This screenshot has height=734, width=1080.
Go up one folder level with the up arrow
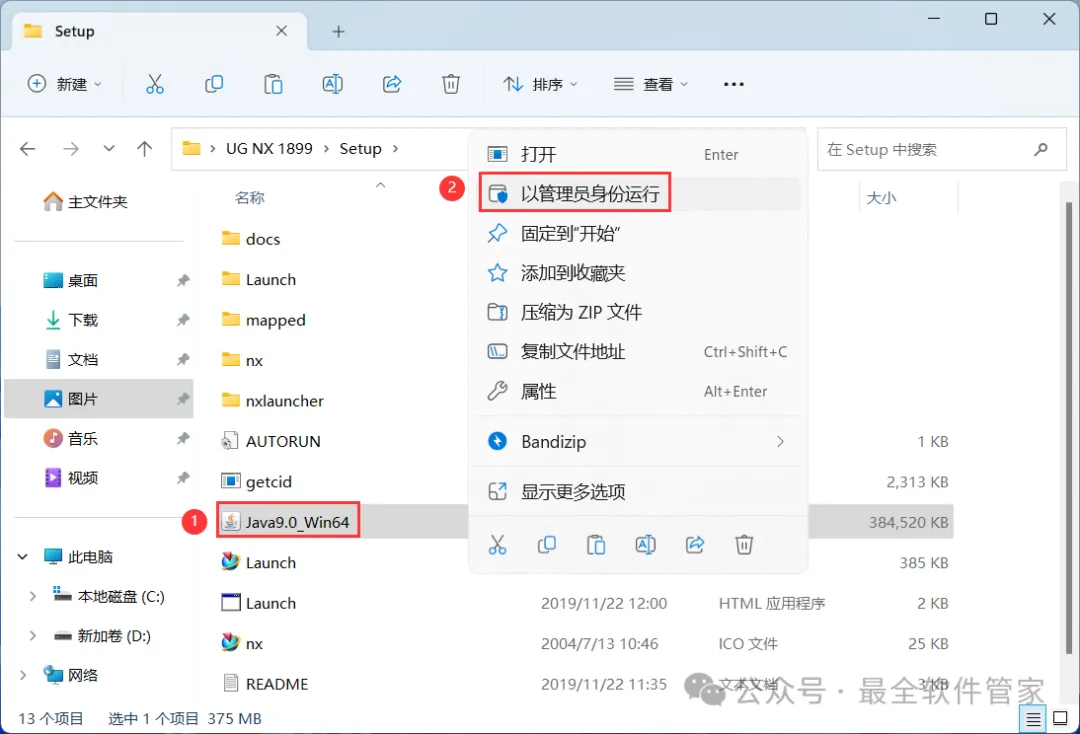[x=144, y=149]
